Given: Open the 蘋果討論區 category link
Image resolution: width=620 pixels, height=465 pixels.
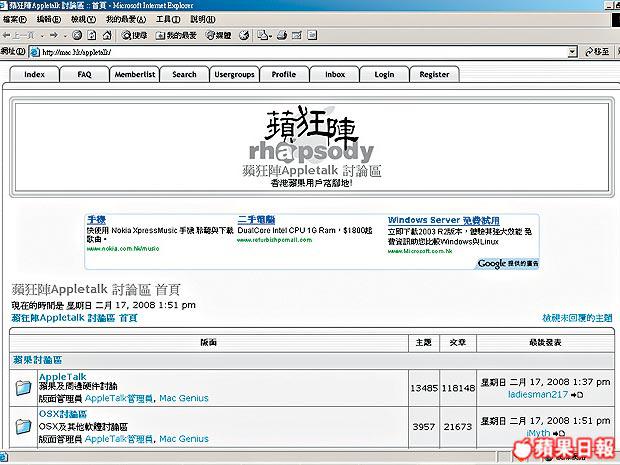Looking at the screenshot, I should tap(37, 360).
